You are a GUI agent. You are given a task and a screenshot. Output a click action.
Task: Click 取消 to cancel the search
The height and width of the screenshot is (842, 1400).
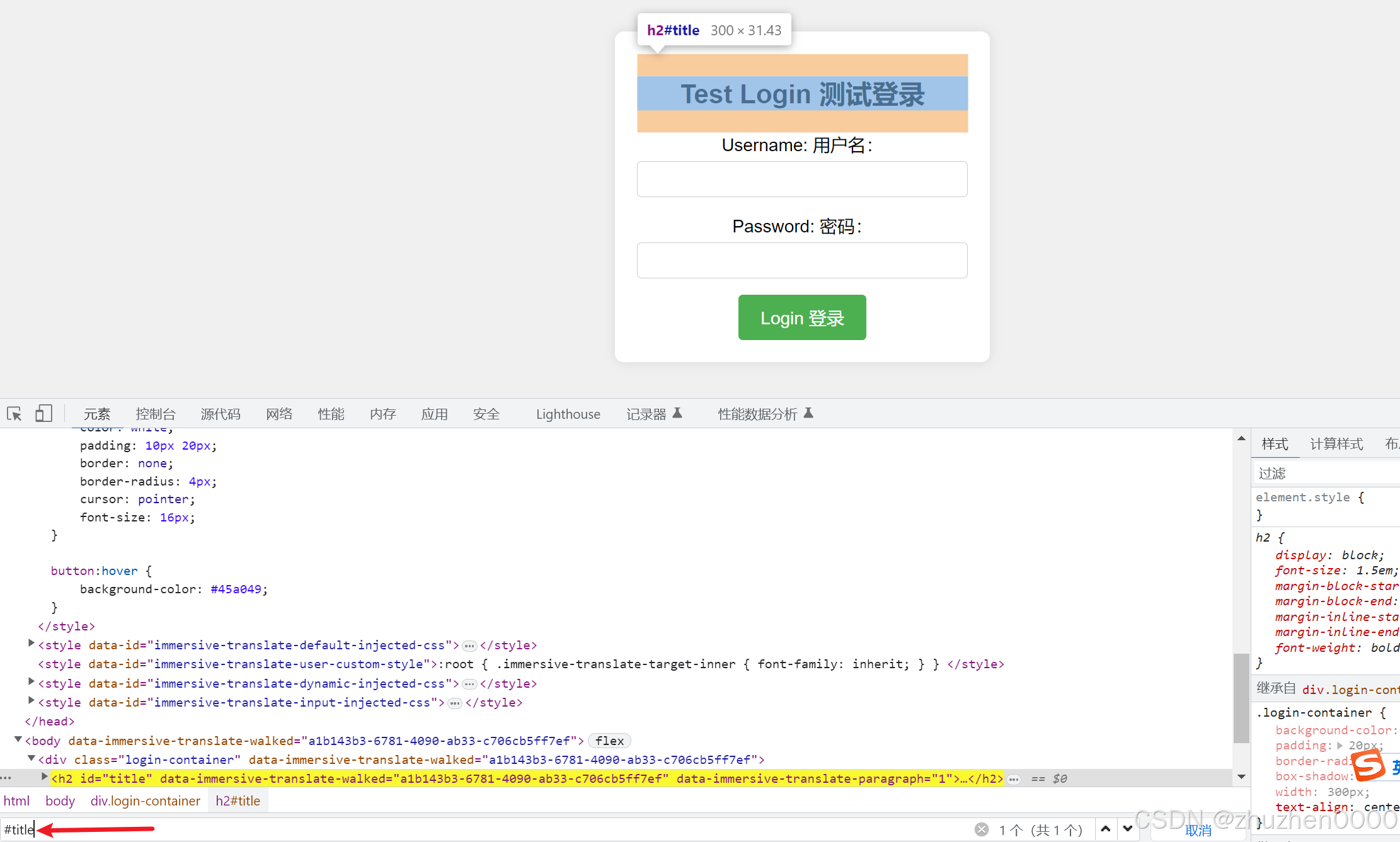1197,830
